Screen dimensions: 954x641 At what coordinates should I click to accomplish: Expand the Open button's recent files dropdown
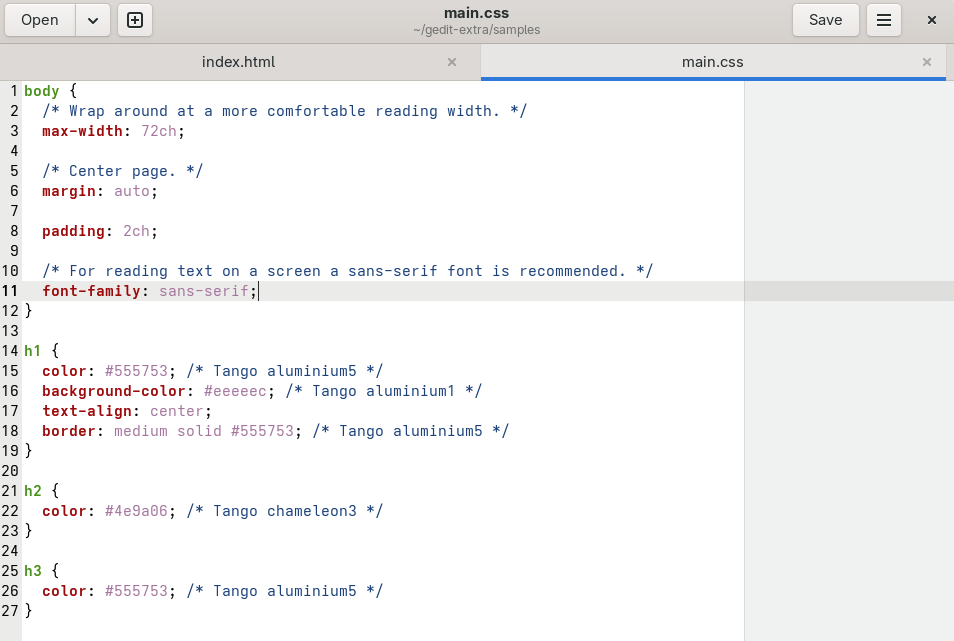92,19
